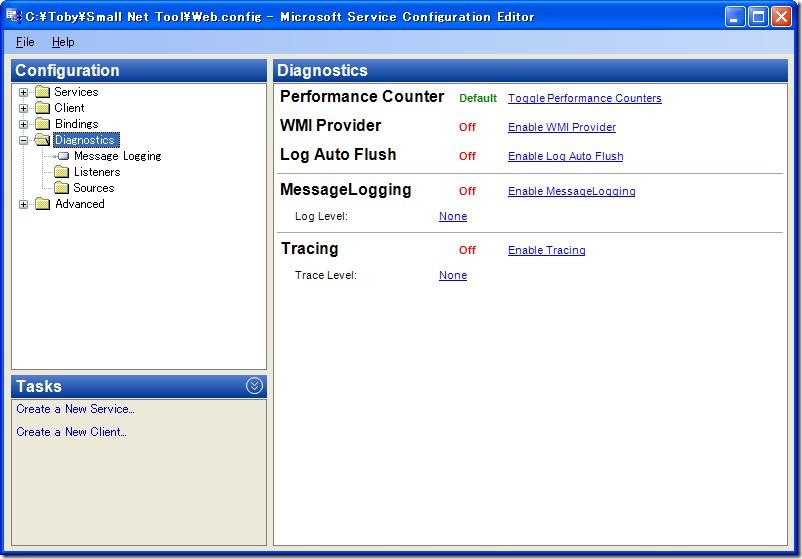Expand the Services tree node
This screenshot has width=802, height=559.
[x=24, y=93]
